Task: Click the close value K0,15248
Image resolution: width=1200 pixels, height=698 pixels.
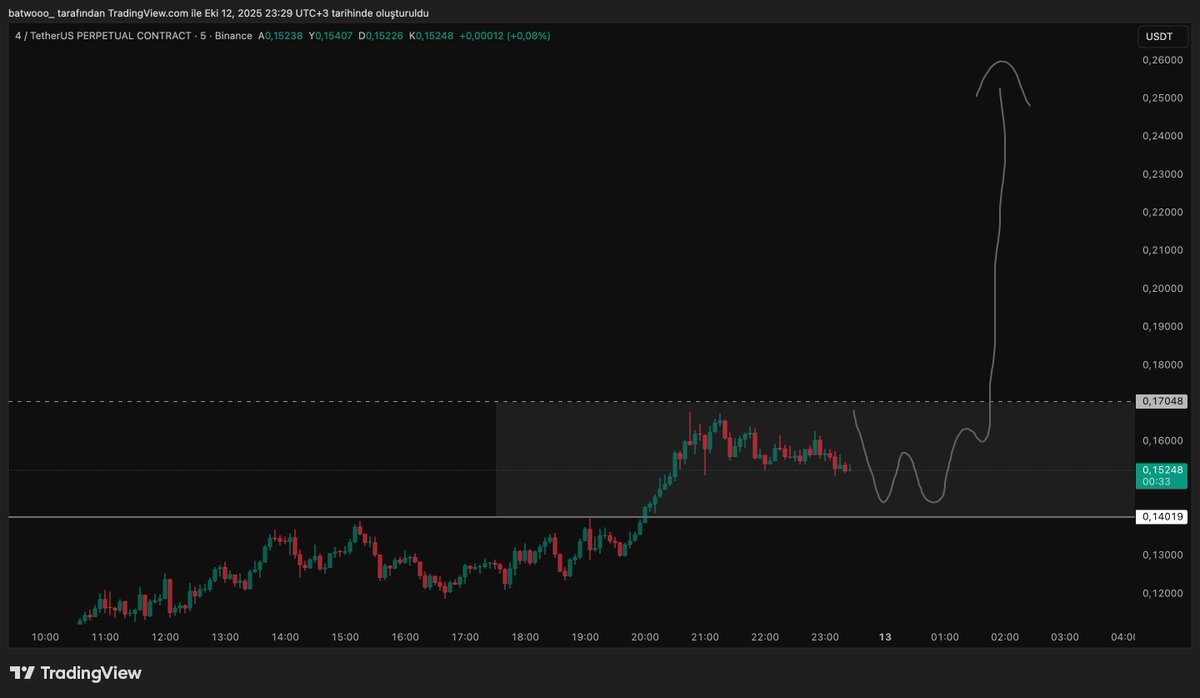Action: (432, 36)
